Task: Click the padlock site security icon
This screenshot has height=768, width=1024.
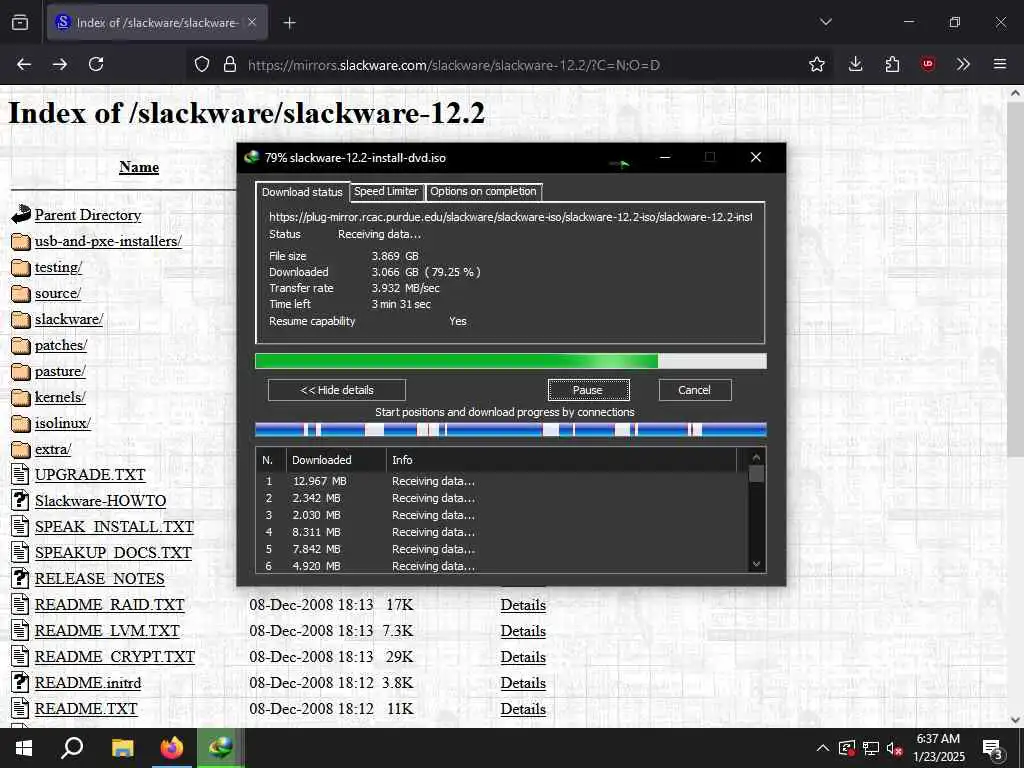Action: click(230, 65)
